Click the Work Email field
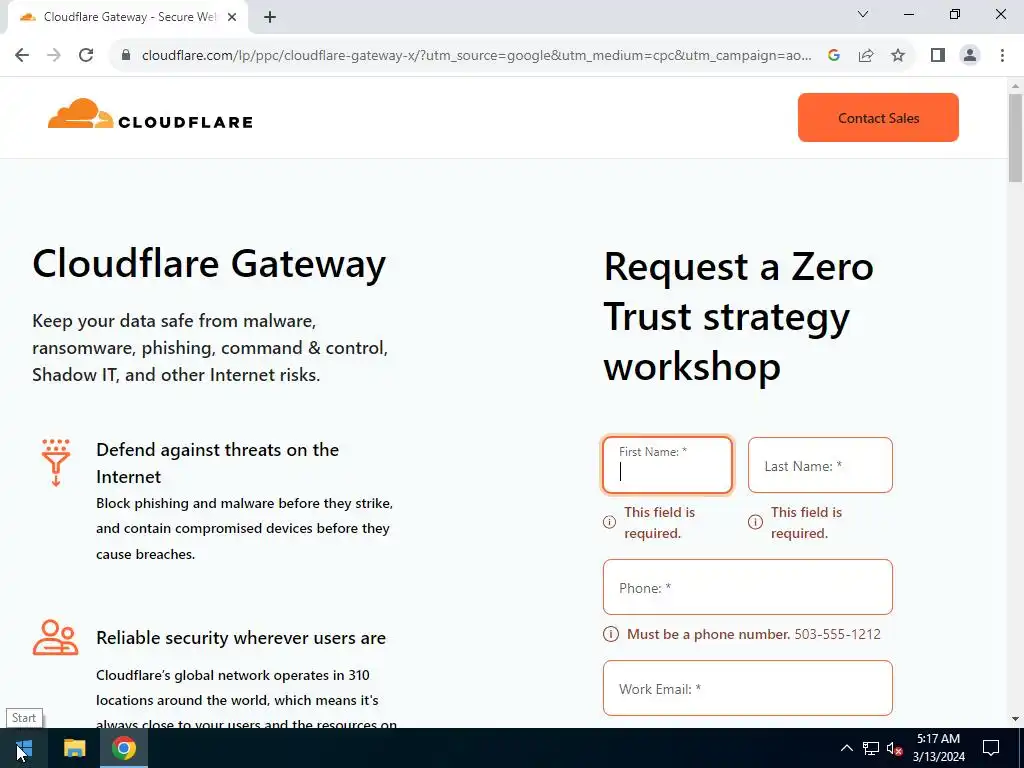 tap(748, 688)
